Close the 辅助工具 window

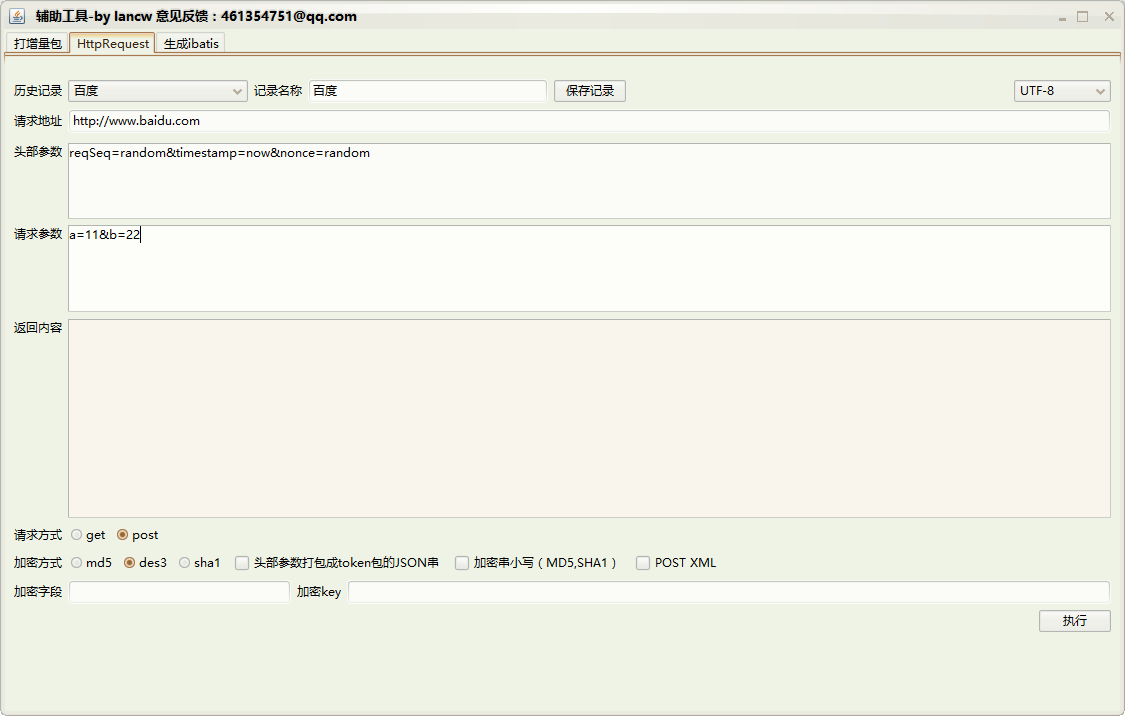pyautogui.click(x=1108, y=17)
